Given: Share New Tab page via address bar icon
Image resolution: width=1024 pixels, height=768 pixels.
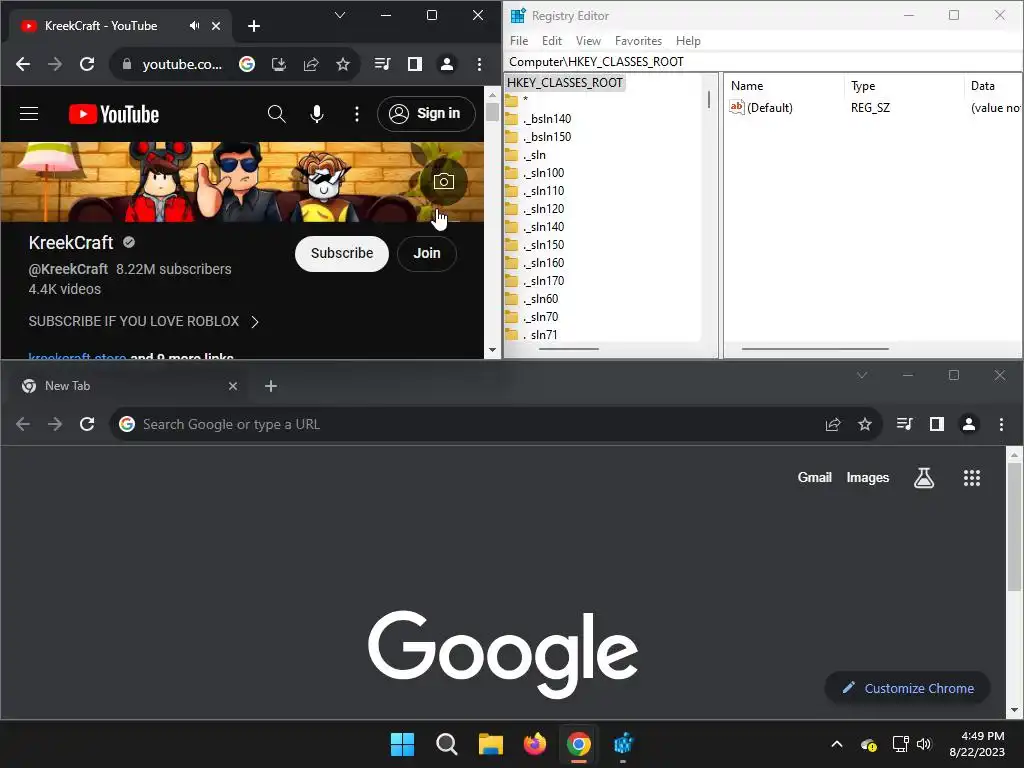Looking at the screenshot, I should (x=833, y=424).
